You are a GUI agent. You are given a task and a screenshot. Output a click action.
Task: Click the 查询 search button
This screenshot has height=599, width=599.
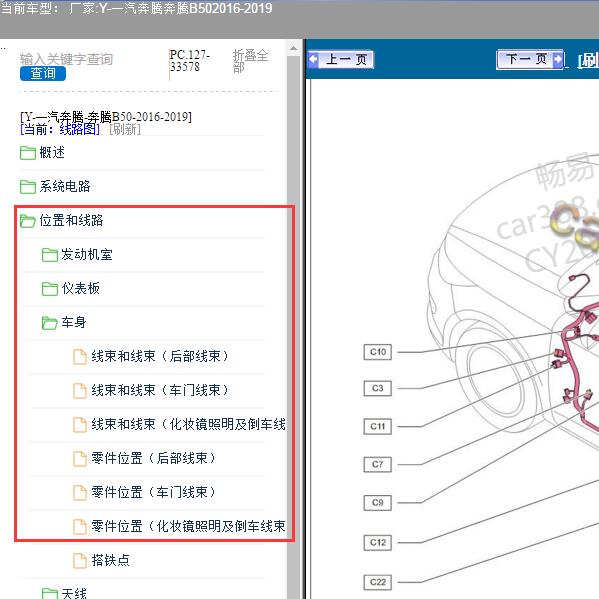[43, 73]
